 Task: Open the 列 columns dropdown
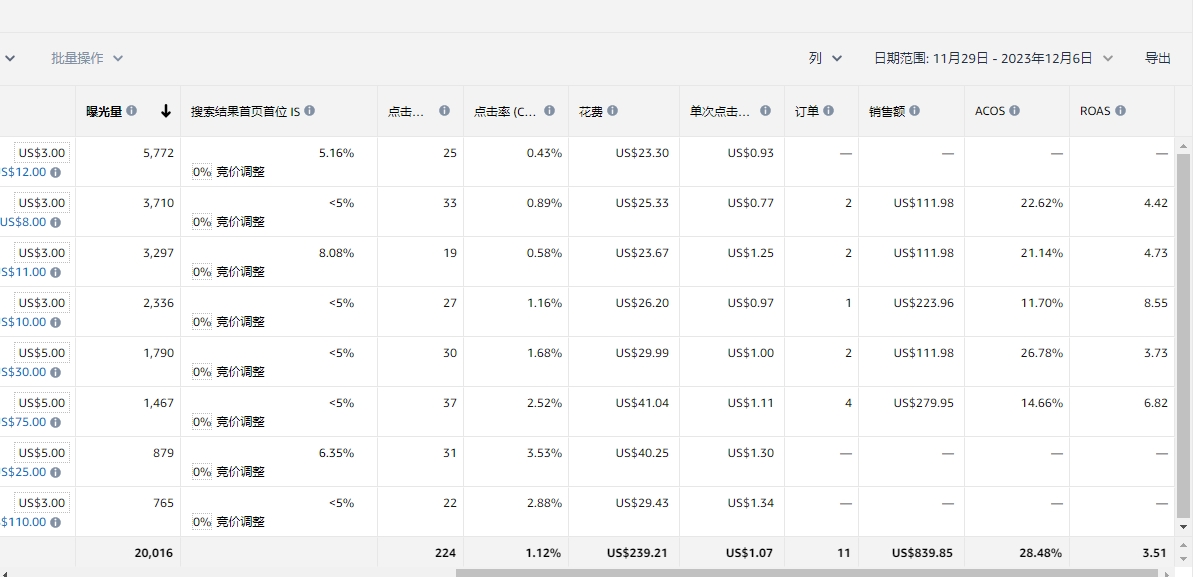825,58
